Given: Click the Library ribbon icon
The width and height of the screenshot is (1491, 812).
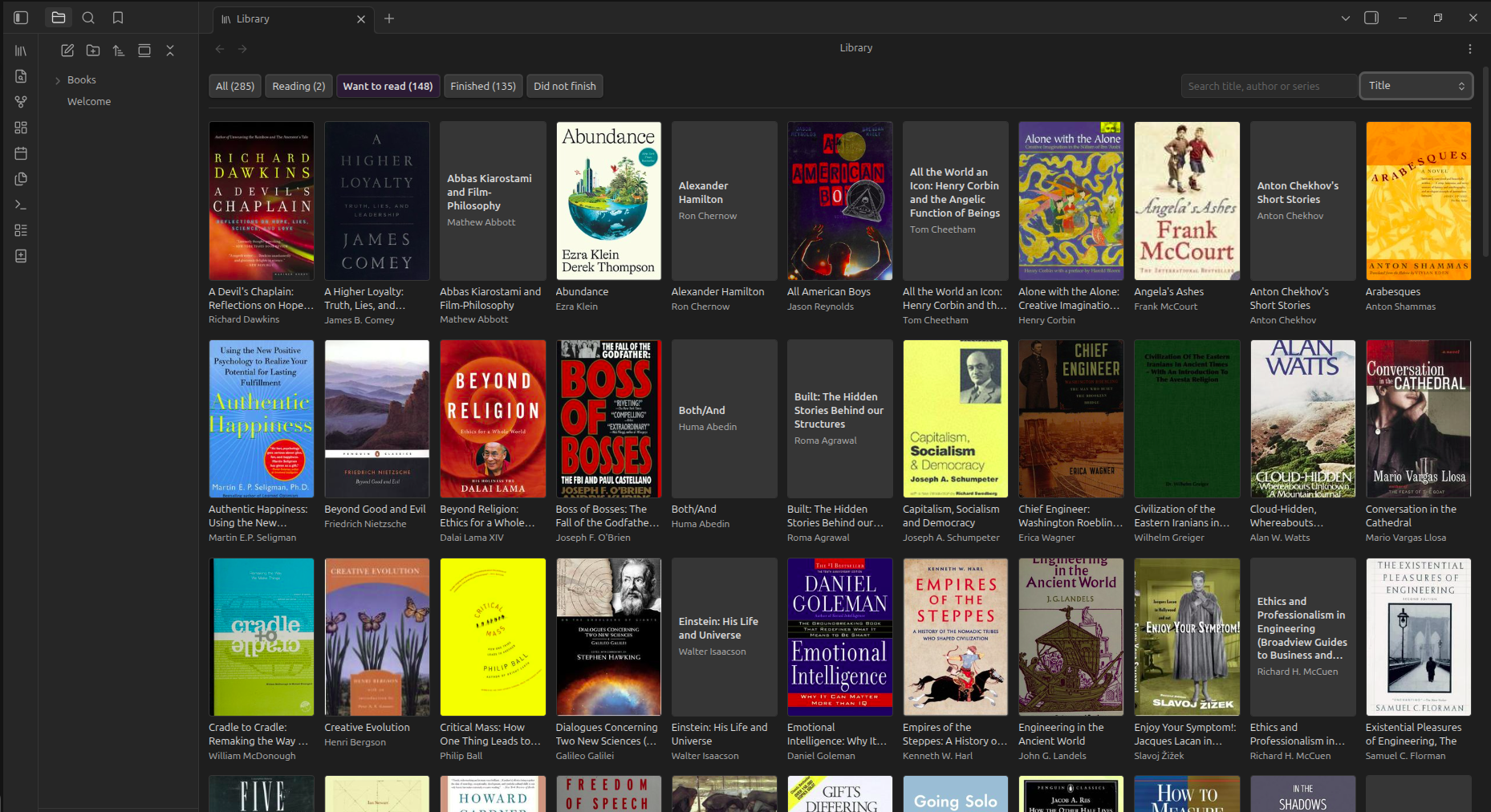Looking at the screenshot, I should [21, 51].
